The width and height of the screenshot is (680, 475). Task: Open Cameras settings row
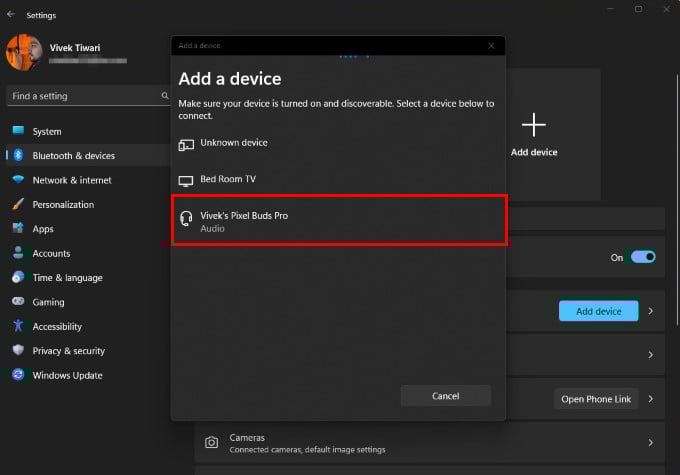click(x=429, y=443)
